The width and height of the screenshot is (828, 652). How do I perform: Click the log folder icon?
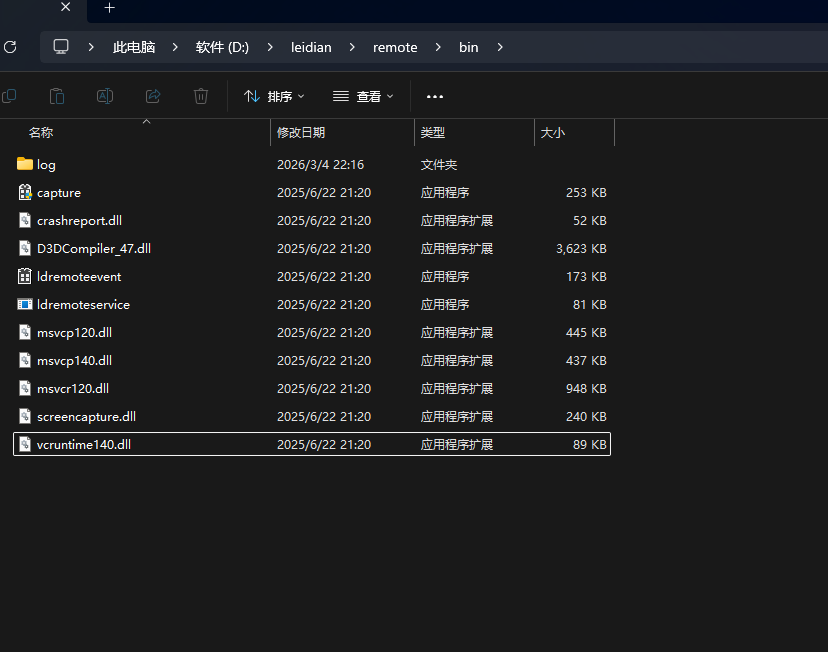click(25, 164)
